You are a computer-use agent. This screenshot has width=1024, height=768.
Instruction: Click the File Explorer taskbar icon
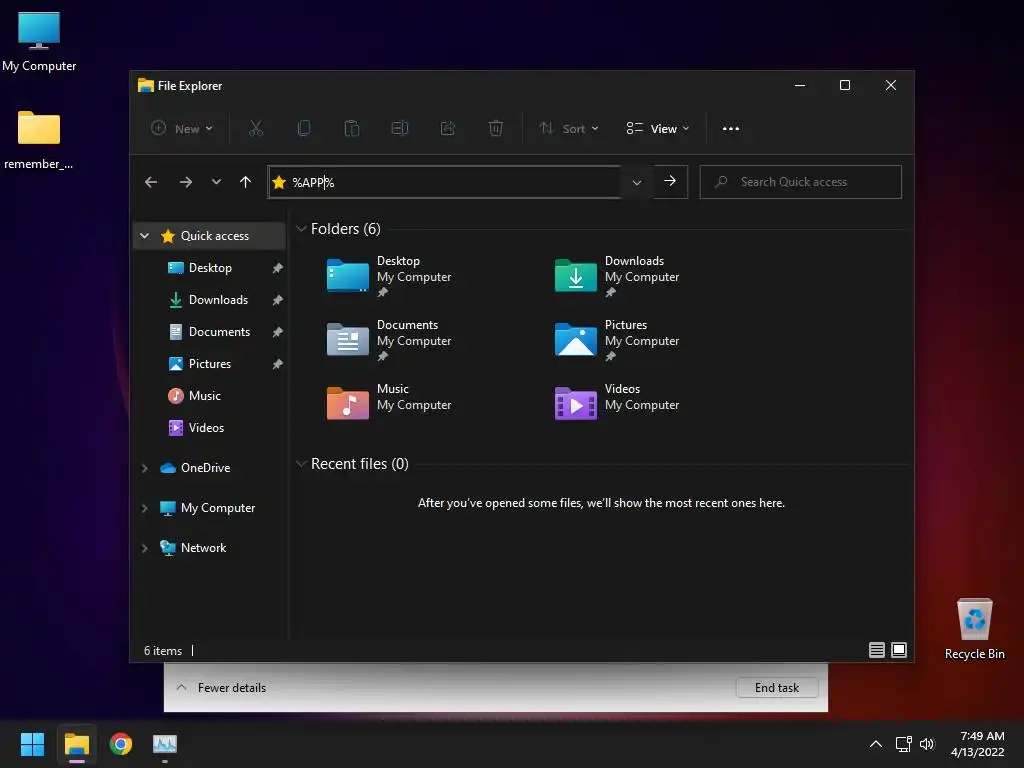[76, 744]
